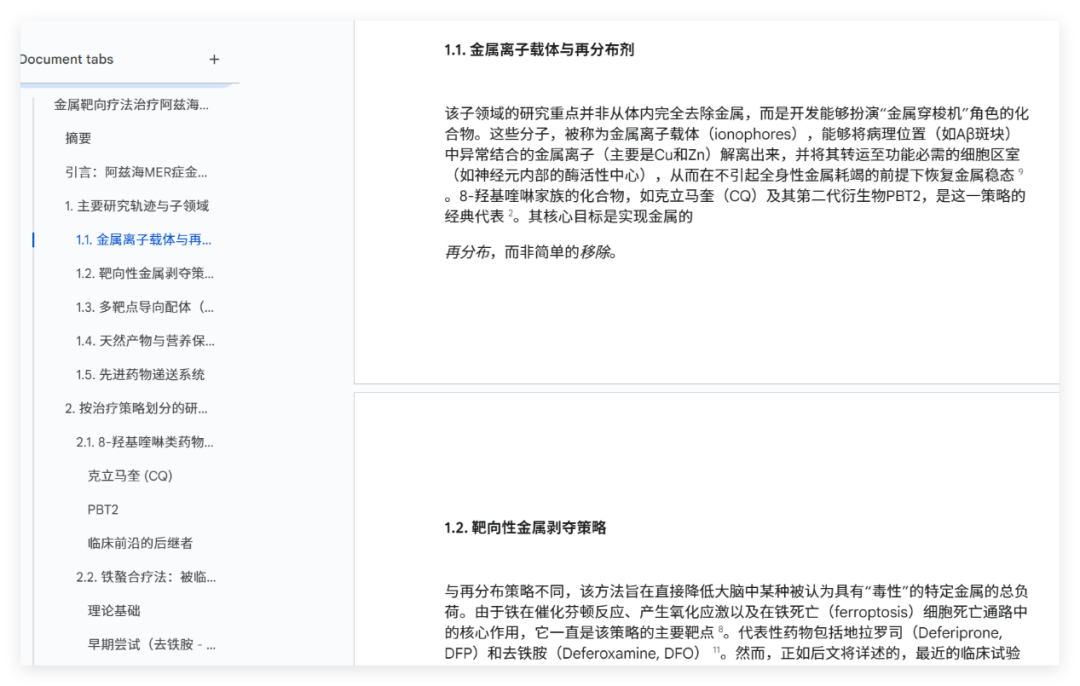The width and height of the screenshot is (1080, 686).
Task: Click outline entry 临床前沿的后继者
Action: pyautogui.click(x=140, y=543)
